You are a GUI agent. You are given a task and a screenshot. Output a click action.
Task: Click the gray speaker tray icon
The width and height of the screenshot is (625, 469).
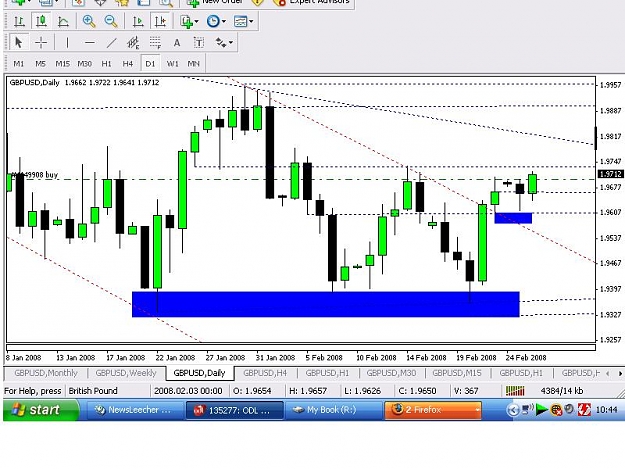[569, 409]
